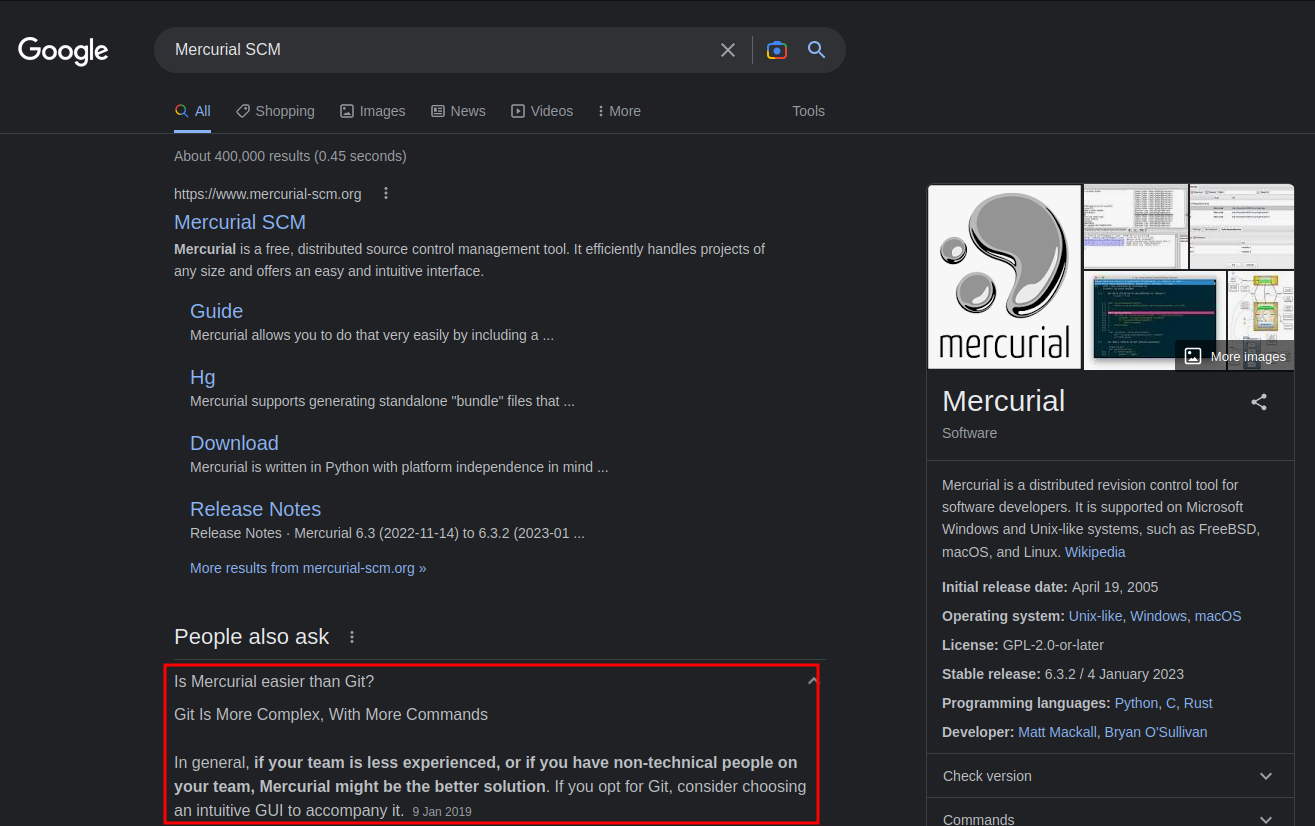Open search by image camera icon
1315x826 pixels.
pyautogui.click(x=777, y=50)
